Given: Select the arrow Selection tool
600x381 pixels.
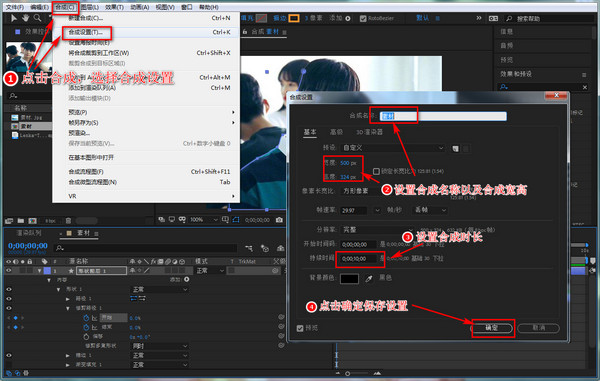Looking at the screenshot, I should coord(14,18).
